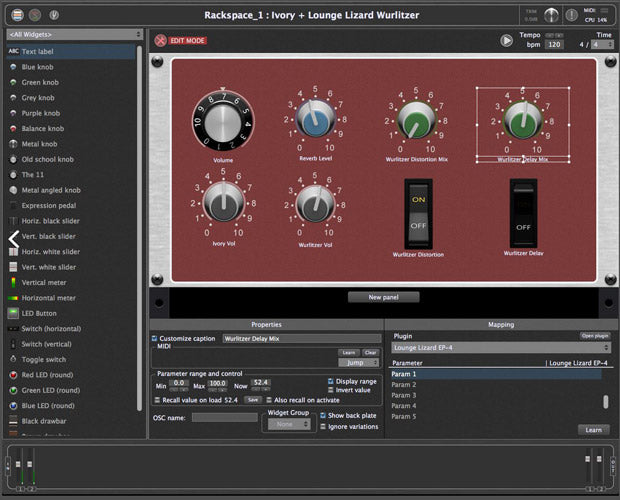The width and height of the screenshot is (620, 500).
Task: Flip the Wurlitzer Delay switch
Action: coord(523,213)
